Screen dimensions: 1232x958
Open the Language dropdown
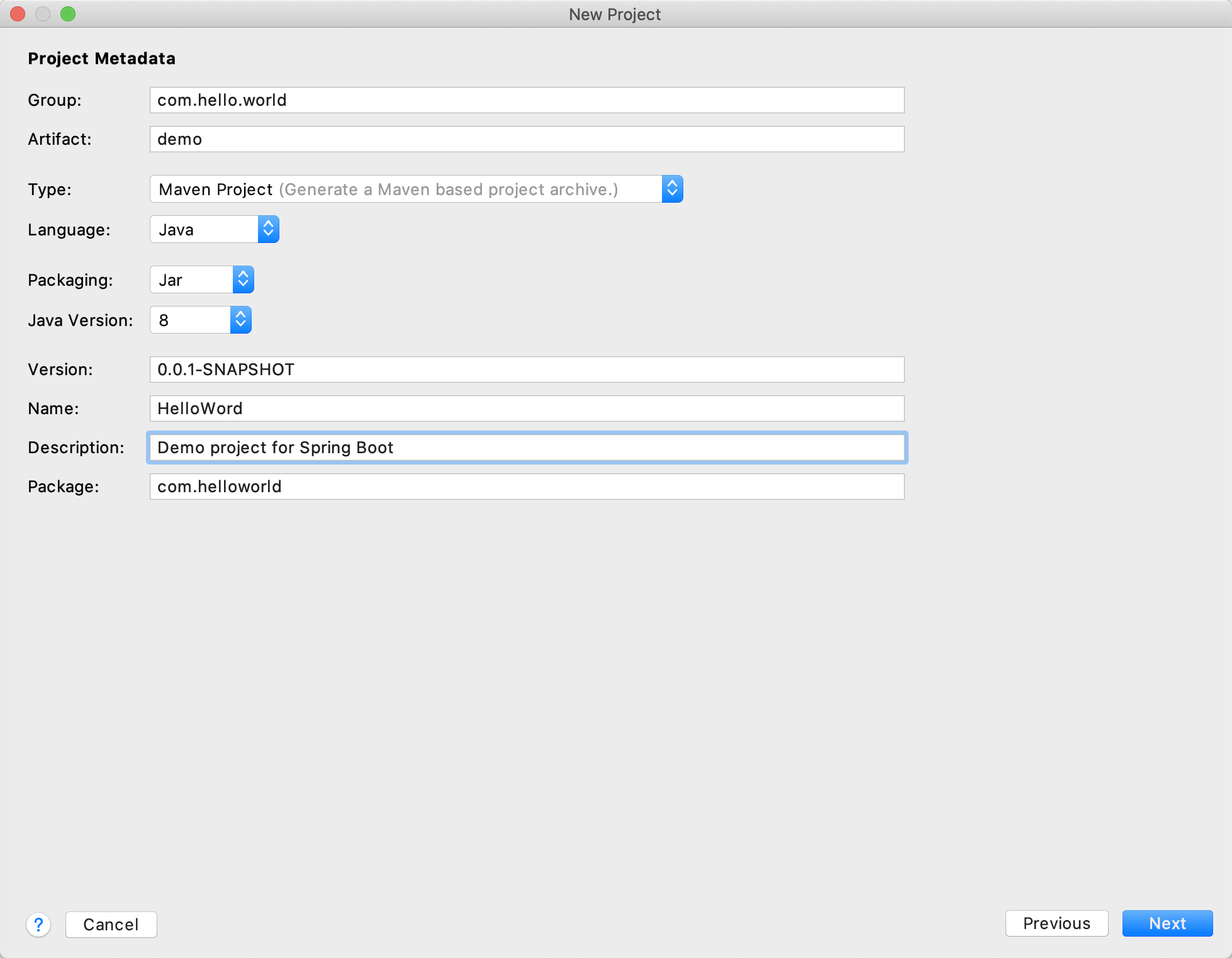pyautogui.click(x=268, y=229)
